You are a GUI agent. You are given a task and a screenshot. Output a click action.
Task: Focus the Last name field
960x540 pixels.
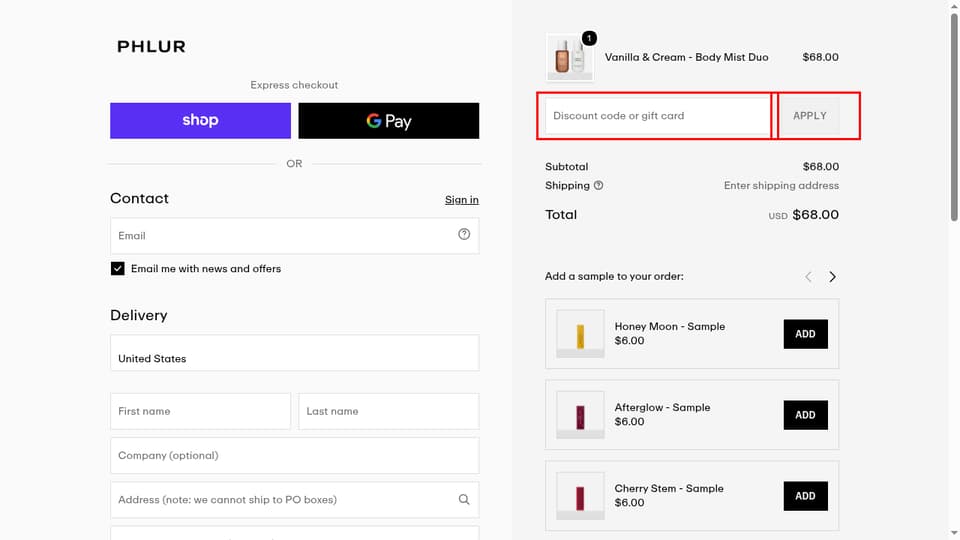click(389, 411)
